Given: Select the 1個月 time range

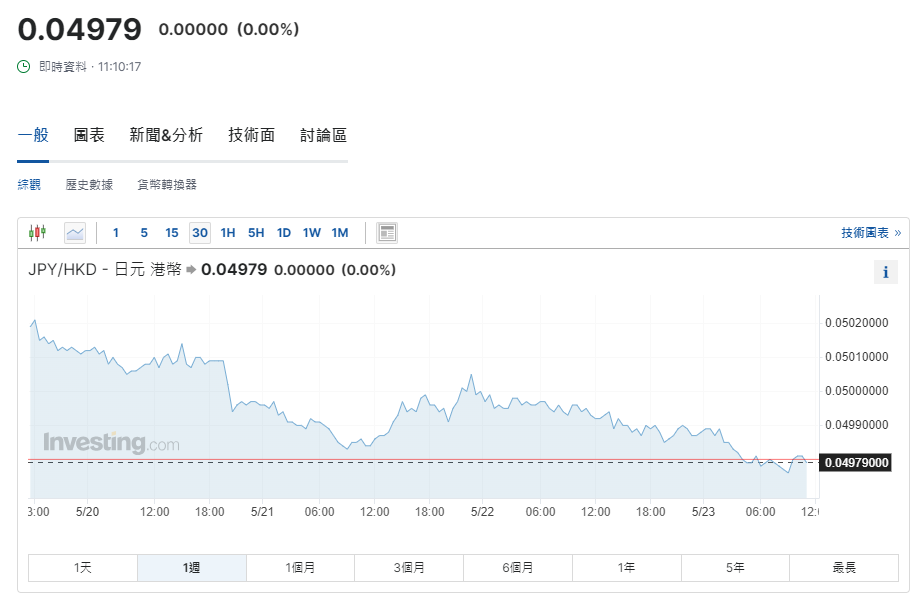Looking at the screenshot, I should click(300, 568).
